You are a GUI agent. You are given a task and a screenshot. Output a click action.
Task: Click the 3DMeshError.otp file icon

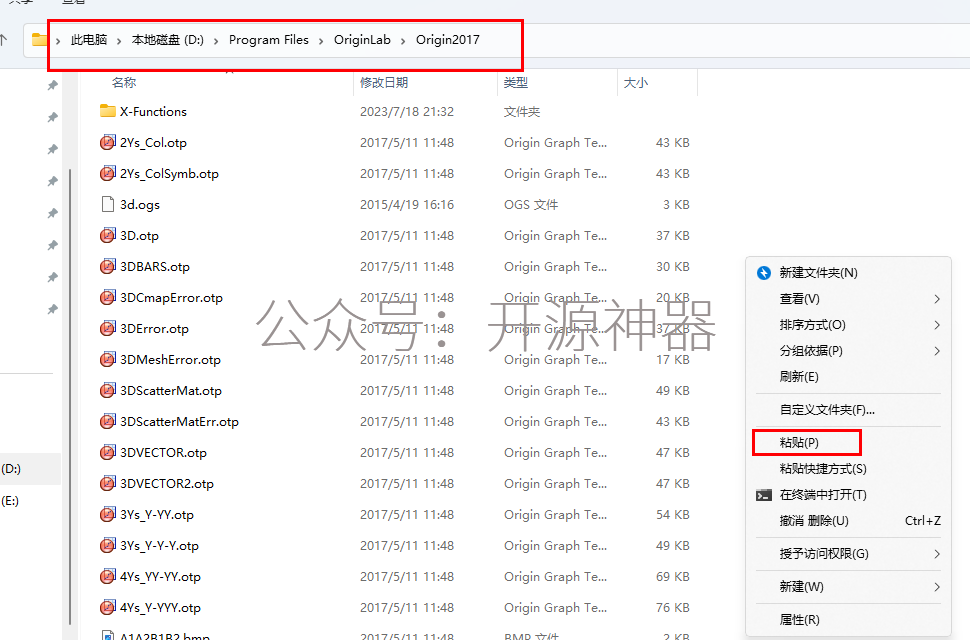tap(108, 359)
